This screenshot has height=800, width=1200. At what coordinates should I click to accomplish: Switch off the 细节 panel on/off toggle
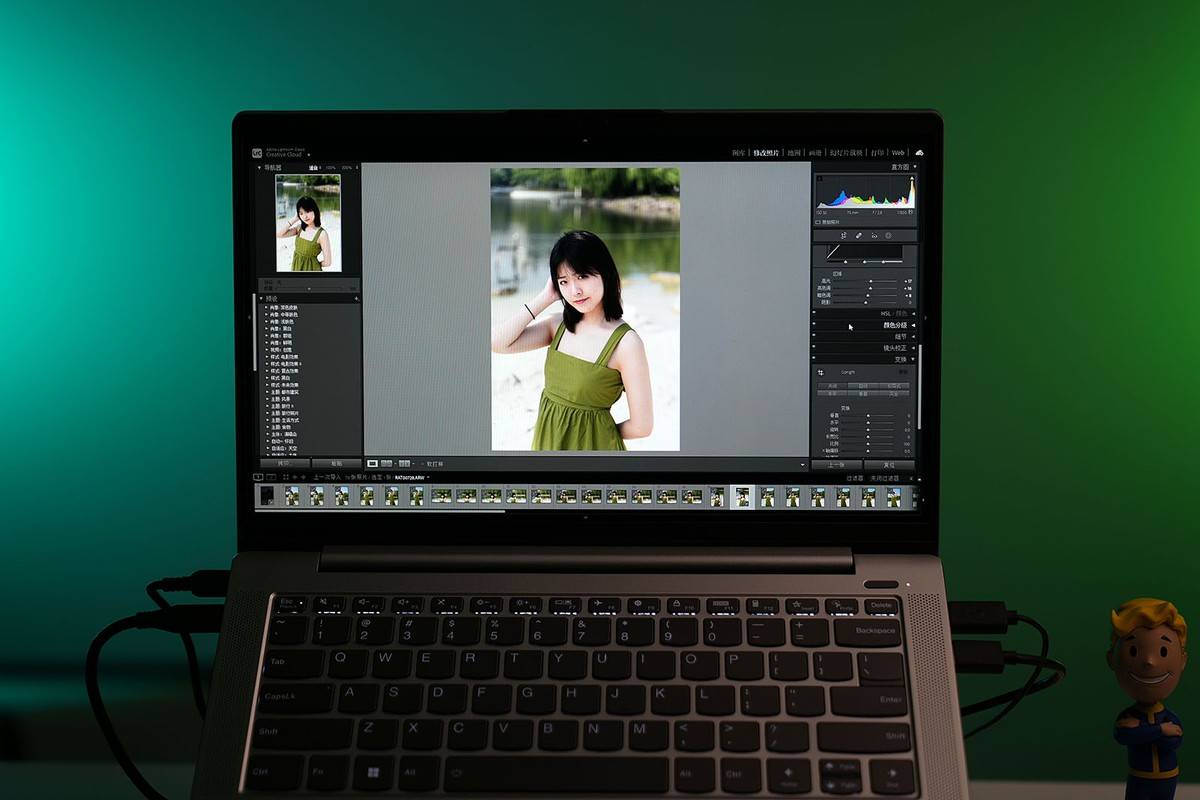click(x=813, y=337)
